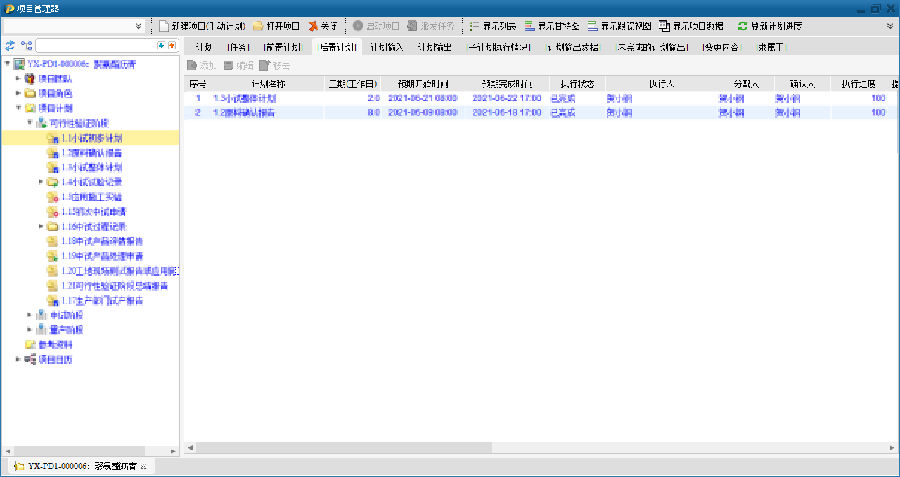Click the 显示跟踪视图 tracking view icon

pos(592,26)
